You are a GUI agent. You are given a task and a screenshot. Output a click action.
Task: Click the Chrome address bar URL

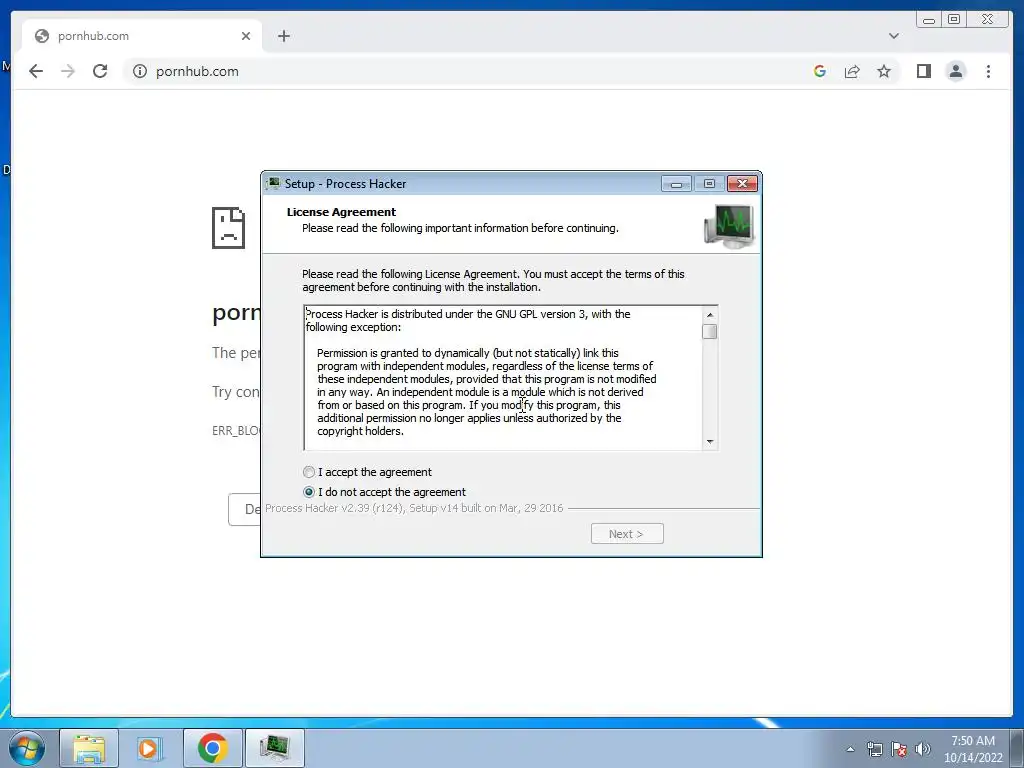tap(197, 71)
